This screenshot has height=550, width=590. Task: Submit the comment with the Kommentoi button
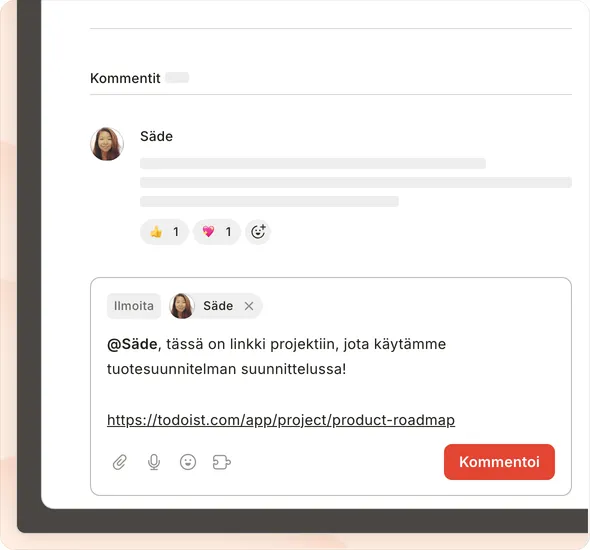point(499,462)
